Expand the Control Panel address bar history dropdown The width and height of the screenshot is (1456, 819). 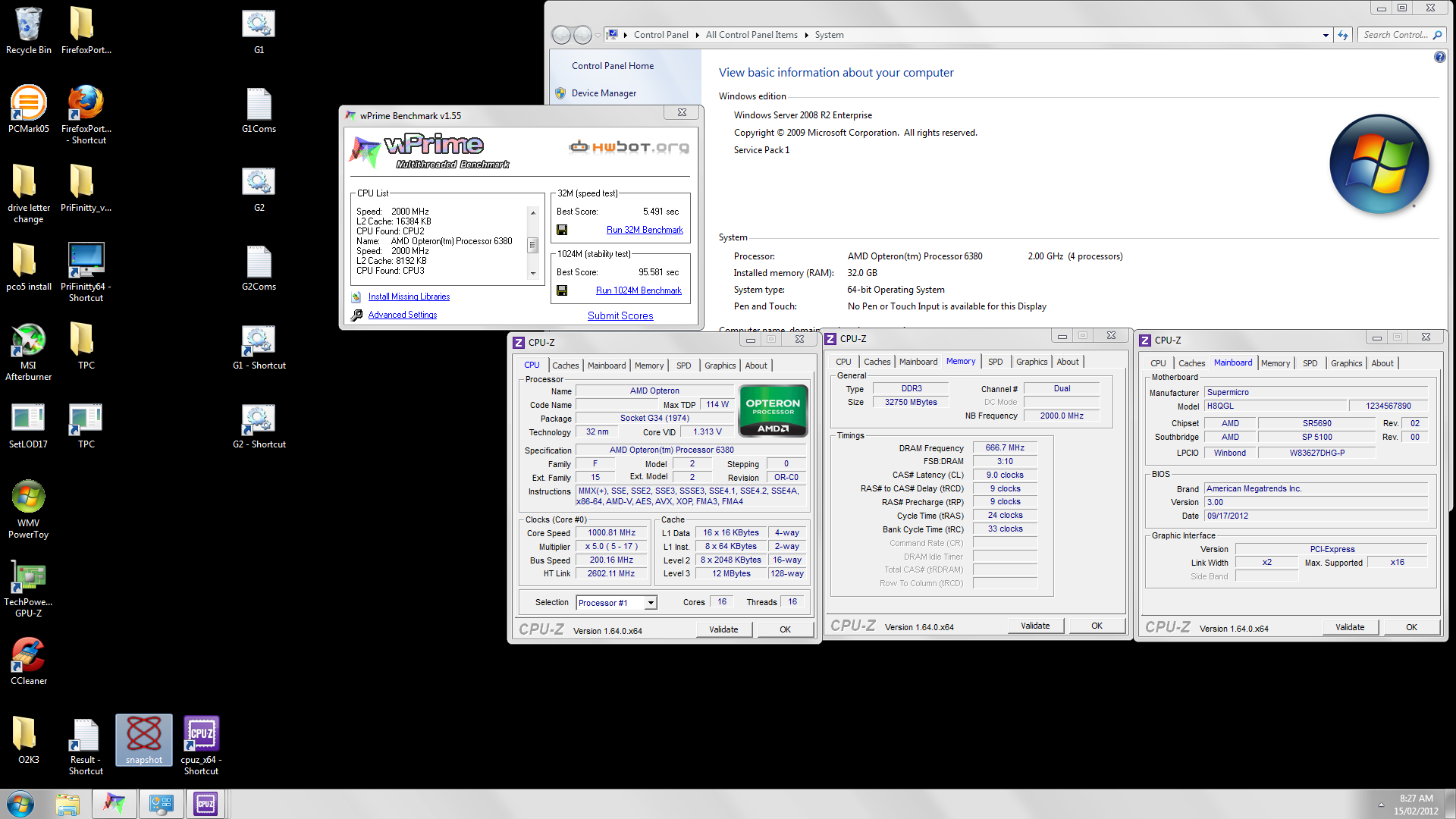pos(1325,35)
